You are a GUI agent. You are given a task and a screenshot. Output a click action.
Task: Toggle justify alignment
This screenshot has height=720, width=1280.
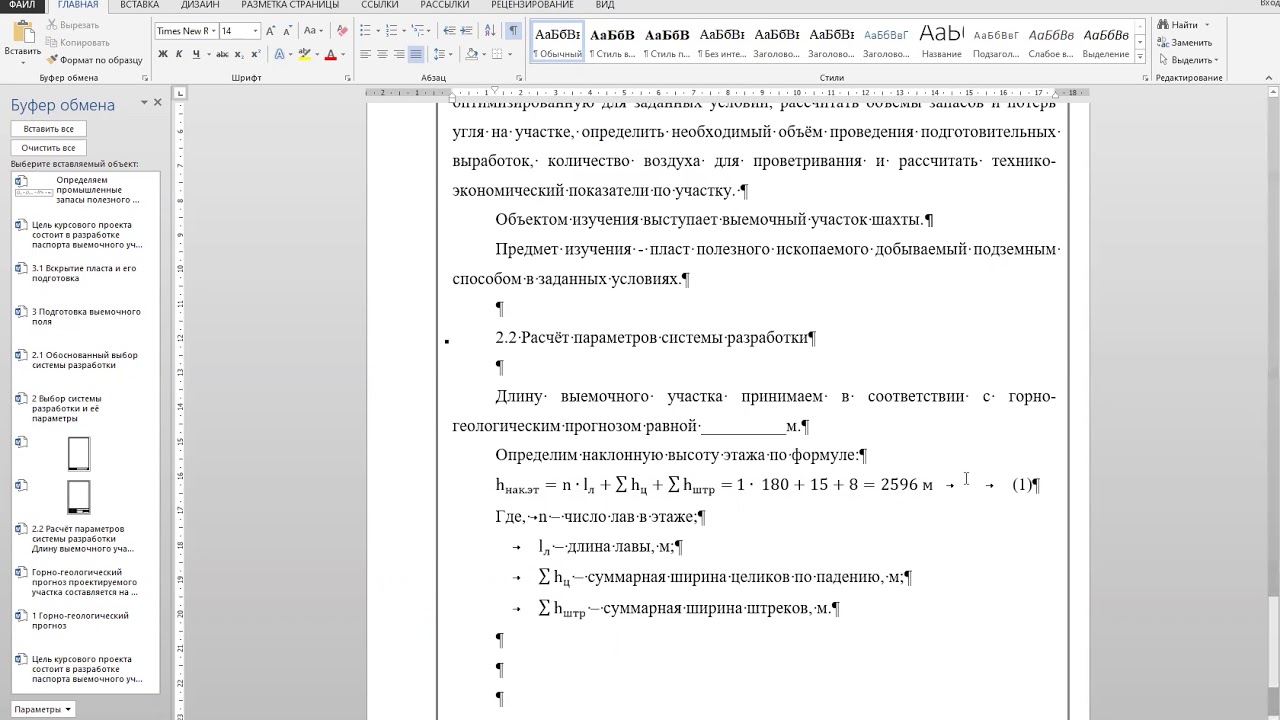[416, 54]
